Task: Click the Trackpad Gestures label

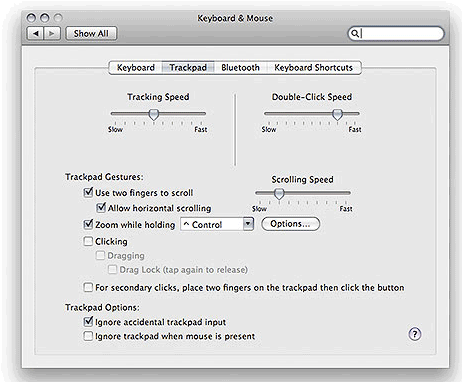Action: point(104,177)
